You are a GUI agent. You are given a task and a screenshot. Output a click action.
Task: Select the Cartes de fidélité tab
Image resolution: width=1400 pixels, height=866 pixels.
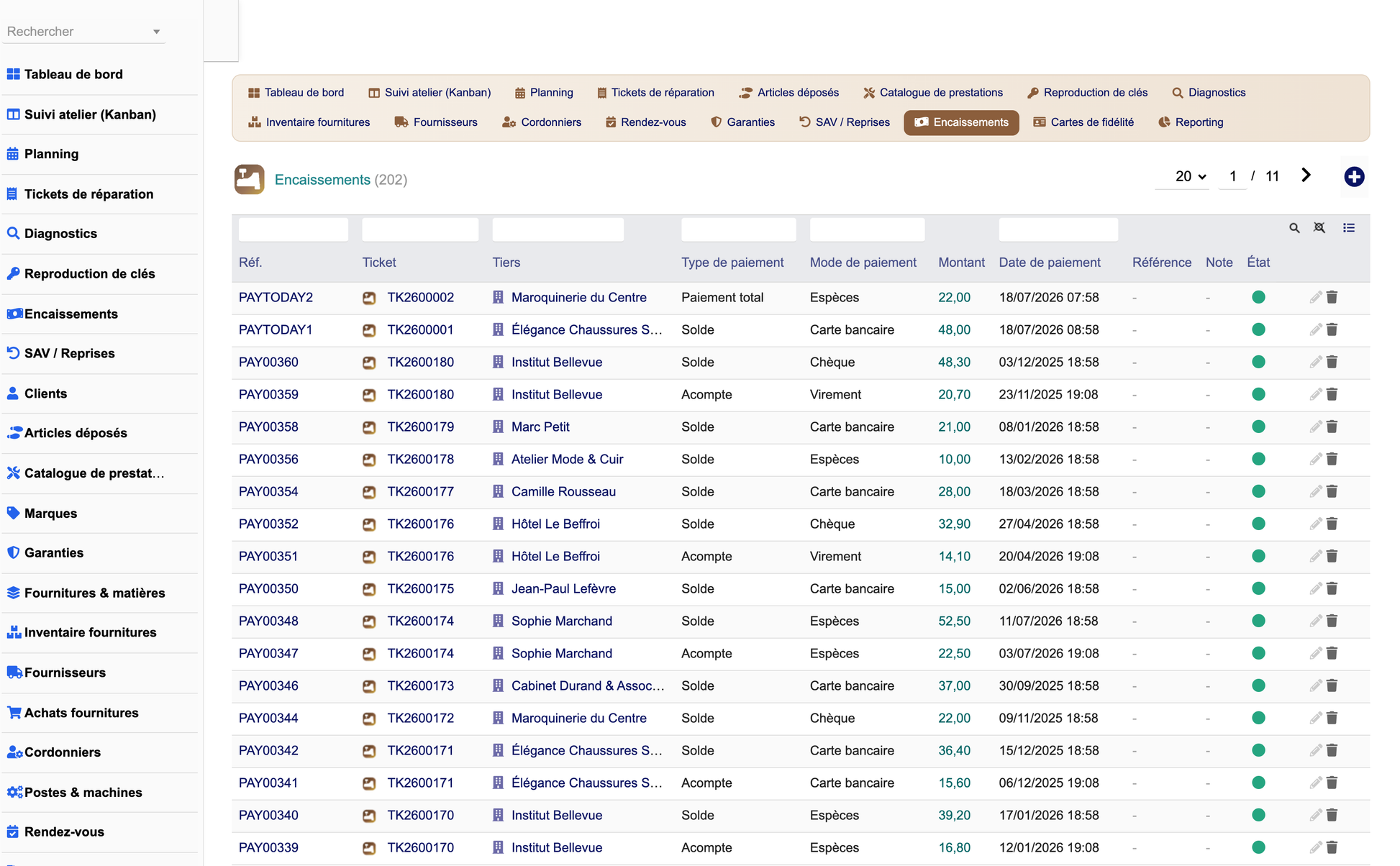(x=1083, y=122)
